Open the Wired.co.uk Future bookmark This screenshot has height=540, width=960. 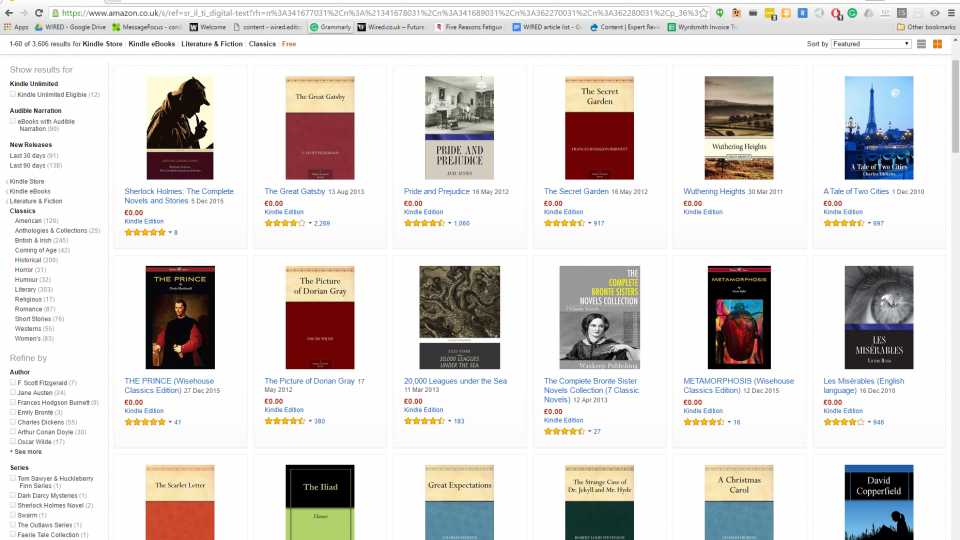(391, 27)
